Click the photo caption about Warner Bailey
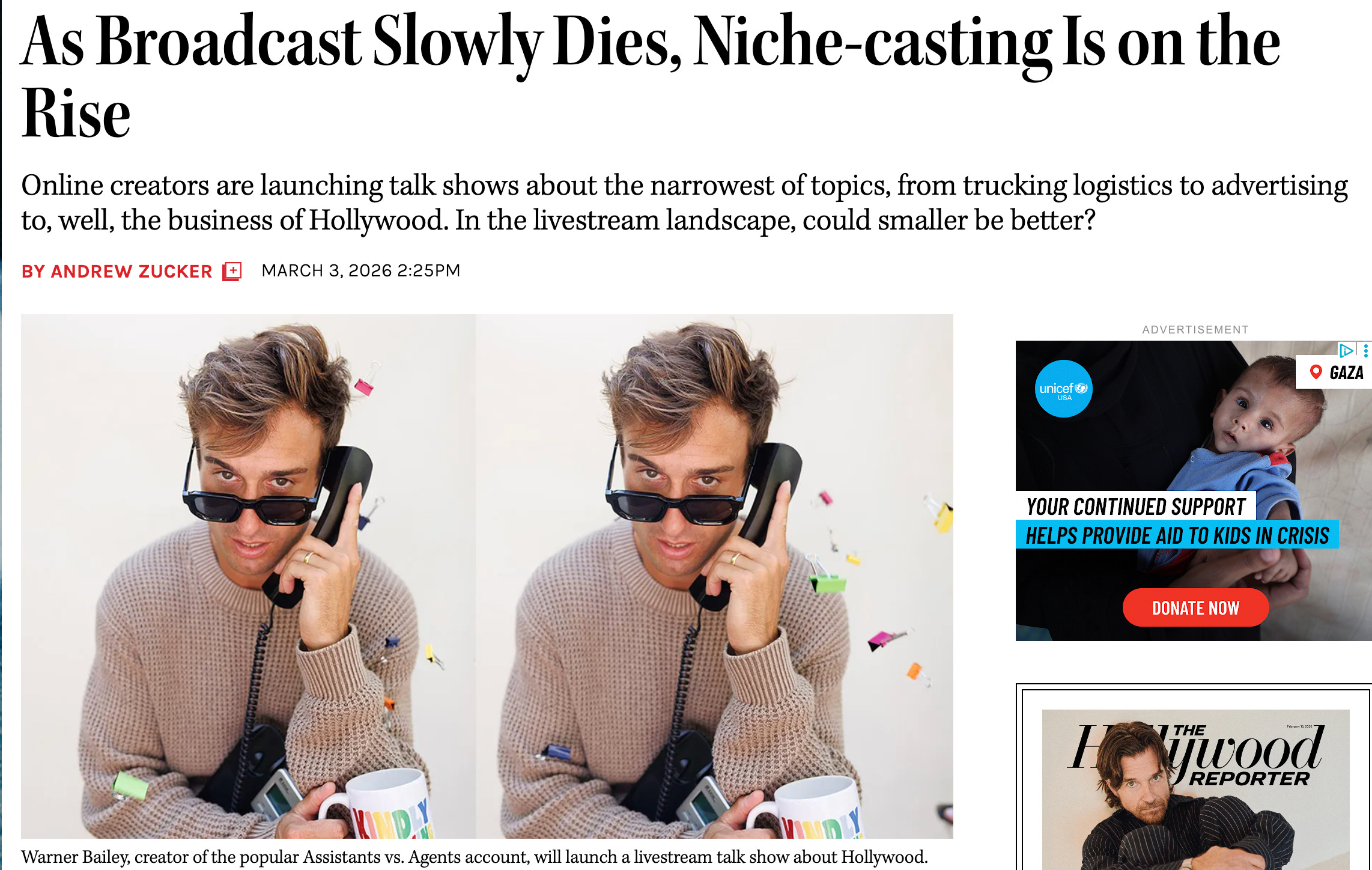This screenshot has height=870, width=1372. [x=475, y=857]
